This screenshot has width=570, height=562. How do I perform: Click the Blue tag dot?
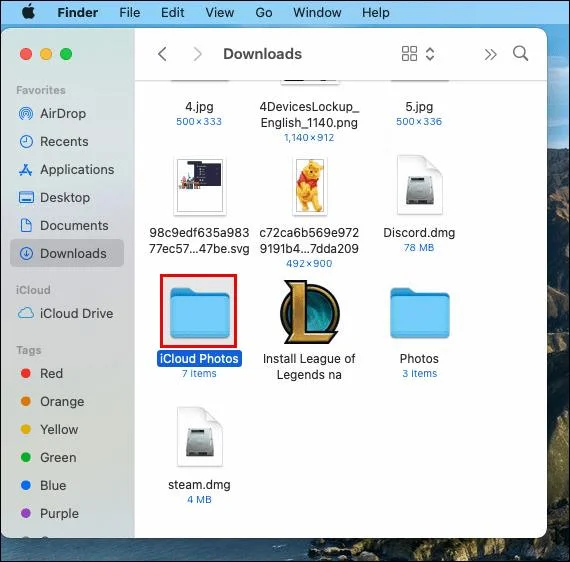click(25, 485)
